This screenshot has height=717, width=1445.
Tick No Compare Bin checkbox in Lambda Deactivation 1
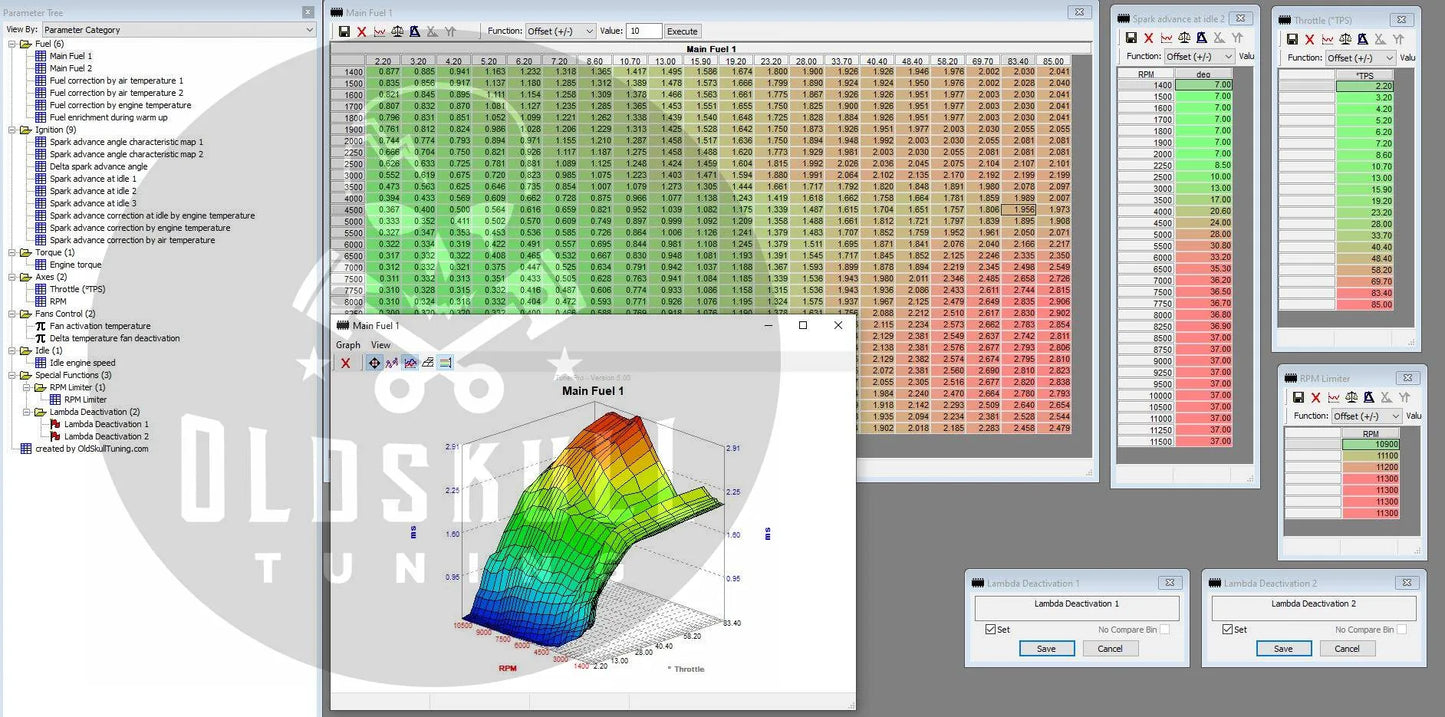(1164, 630)
